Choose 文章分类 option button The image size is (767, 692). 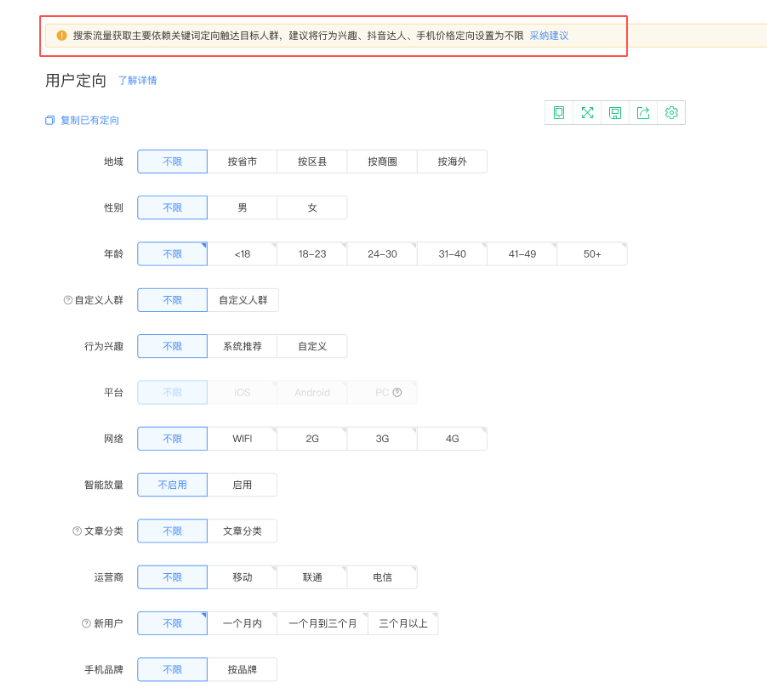242,531
